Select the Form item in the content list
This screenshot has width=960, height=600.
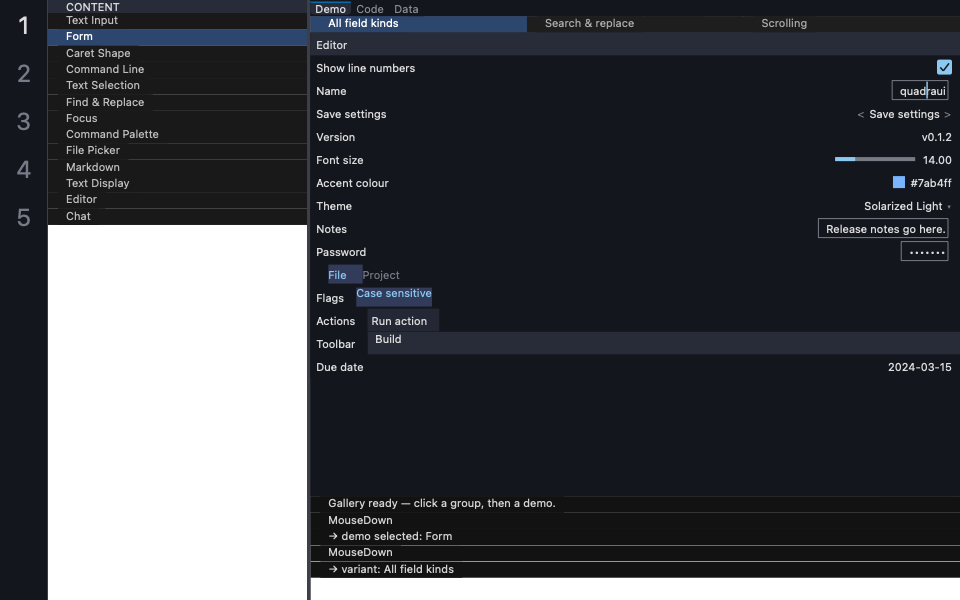(178, 37)
